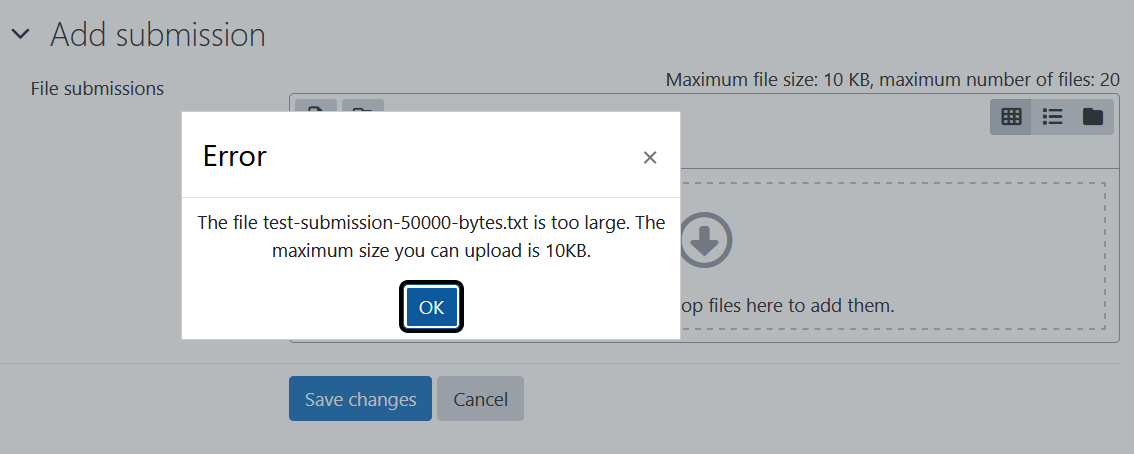
Task: Click the Add submission heading text
Action: pyautogui.click(x=158, y=35)
